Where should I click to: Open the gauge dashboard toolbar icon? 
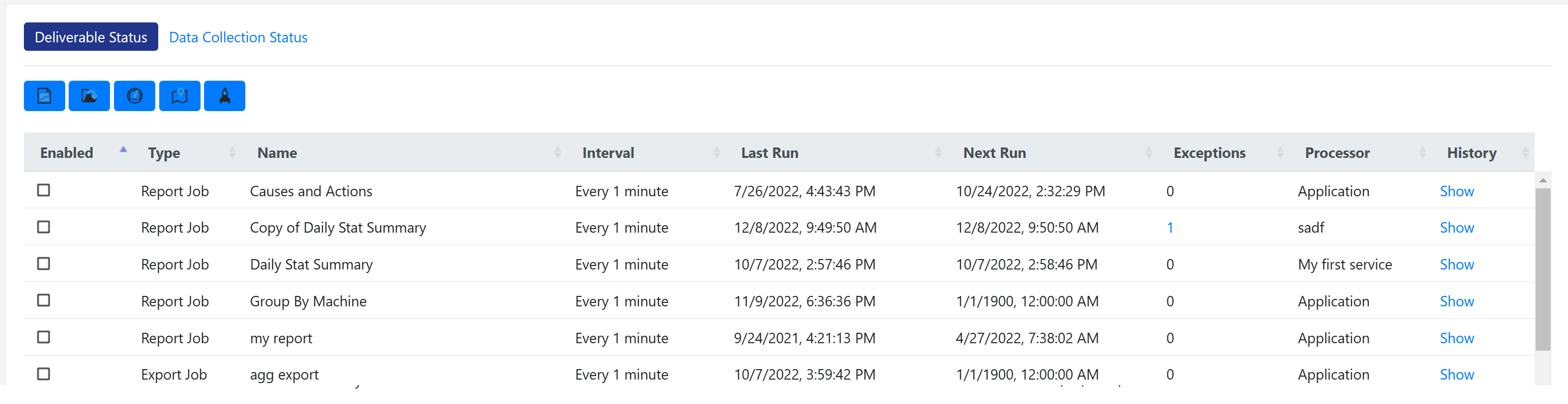(134, 96)
